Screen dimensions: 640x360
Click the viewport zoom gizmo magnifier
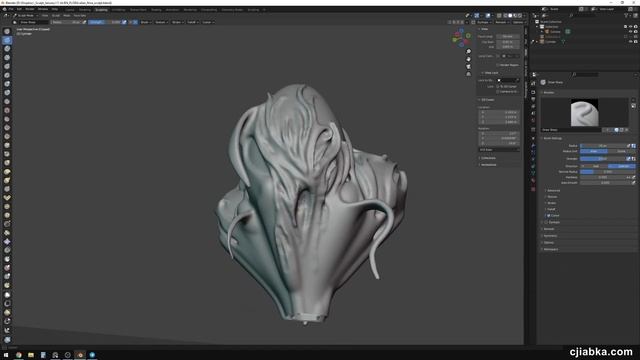[x=469, y=51]
